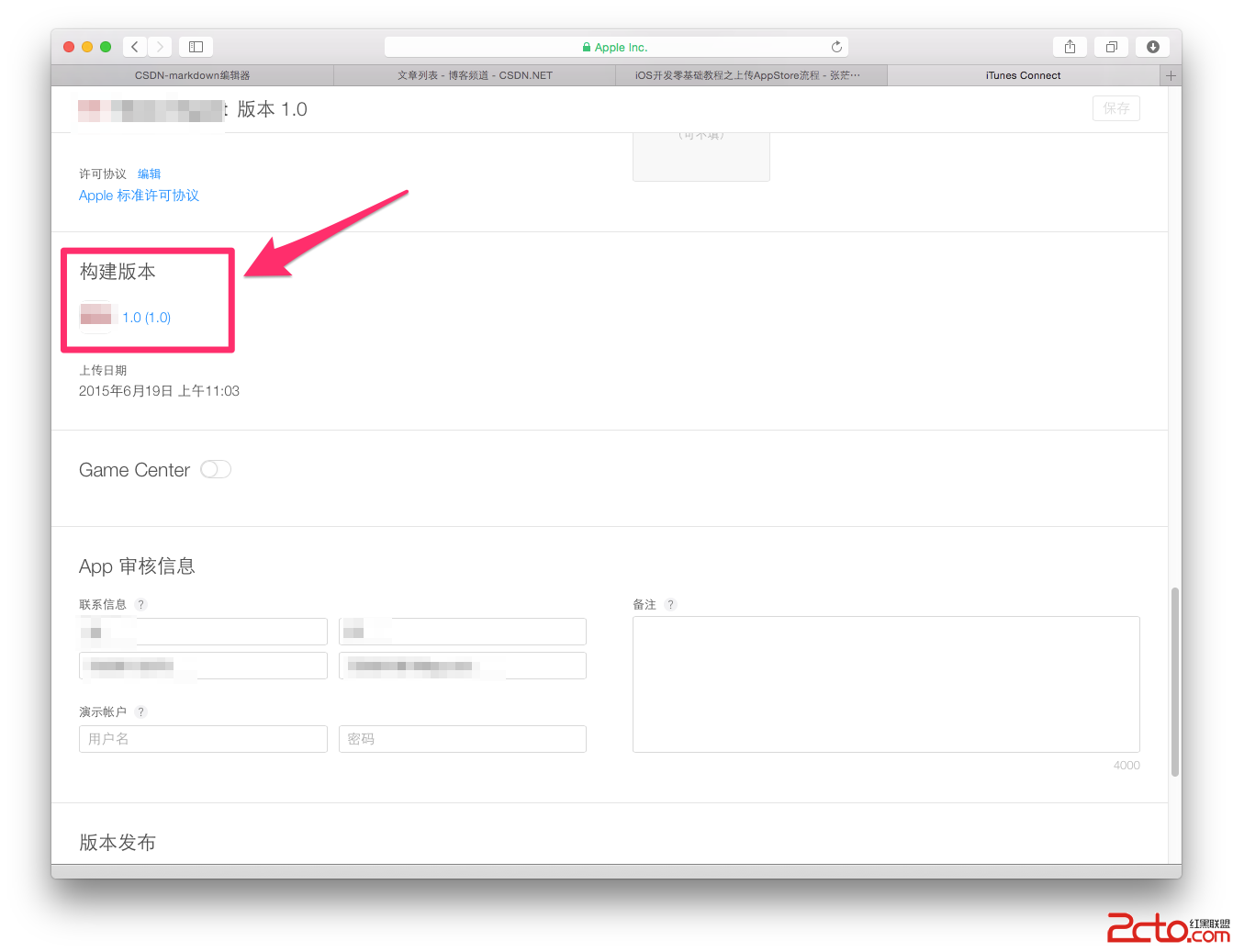Click the 版本 1.0 page title
Screen dimensions: 1233x952
click(x=272, y=109)
